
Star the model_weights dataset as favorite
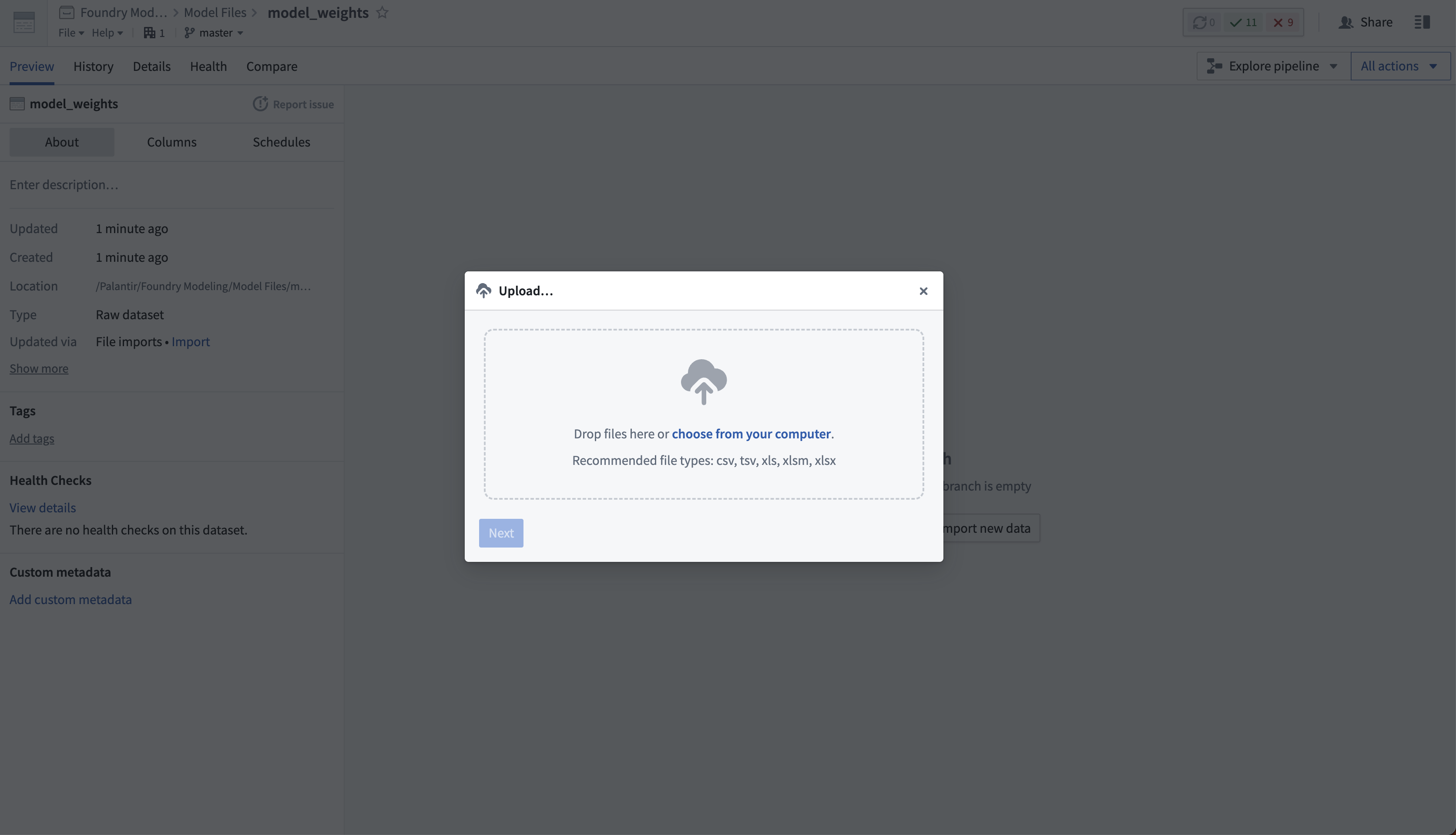click(382, 12)
